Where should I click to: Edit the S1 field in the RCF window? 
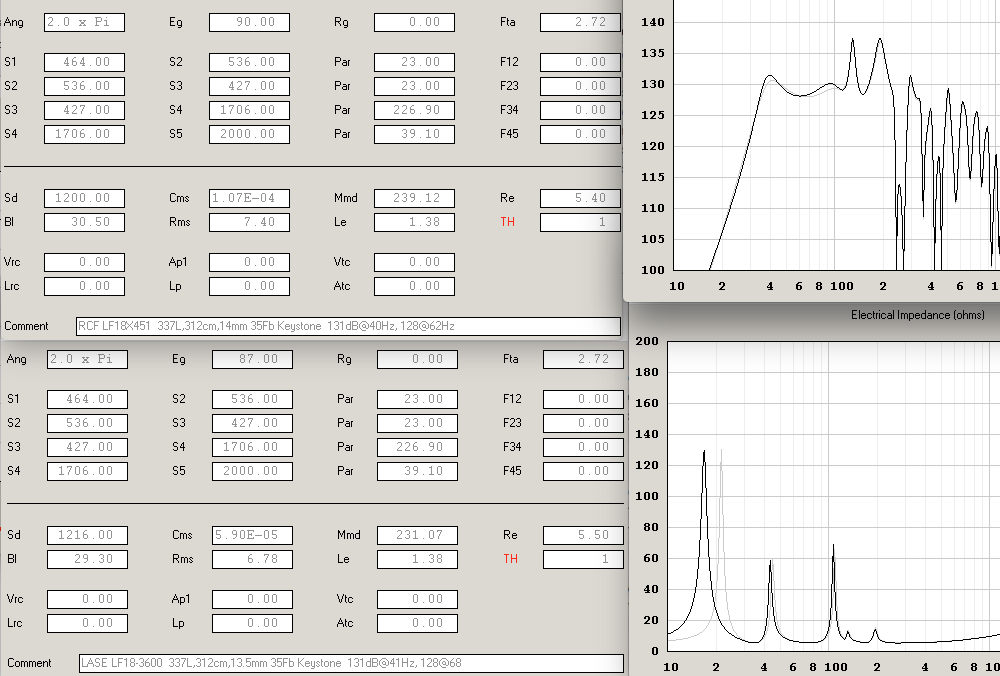click(x=84, y=62)
